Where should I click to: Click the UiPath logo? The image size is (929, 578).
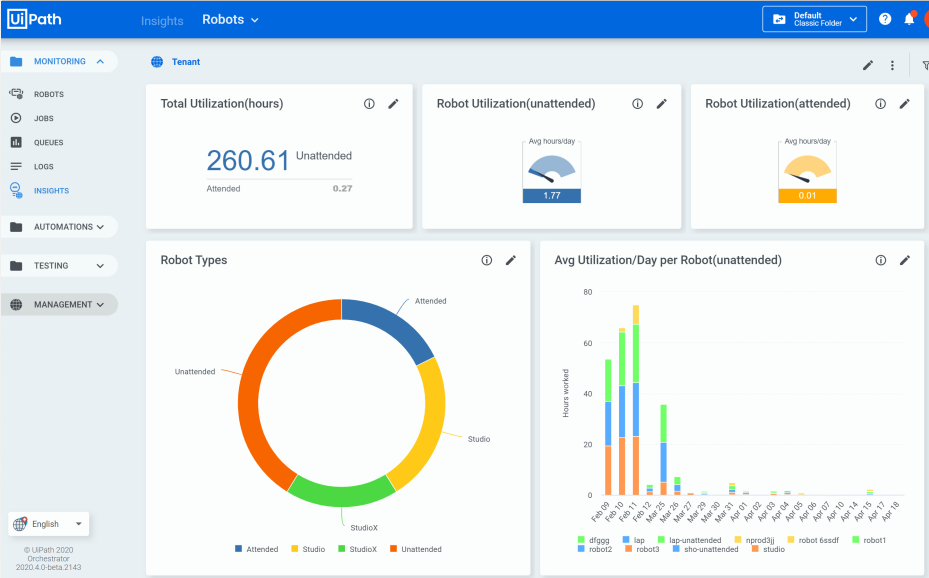[34, 19]
